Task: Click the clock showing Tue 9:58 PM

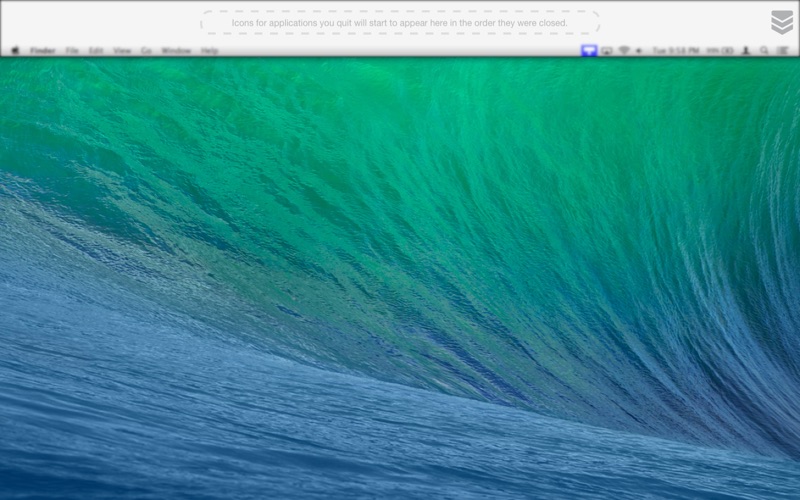Action: tap(676, 51)
